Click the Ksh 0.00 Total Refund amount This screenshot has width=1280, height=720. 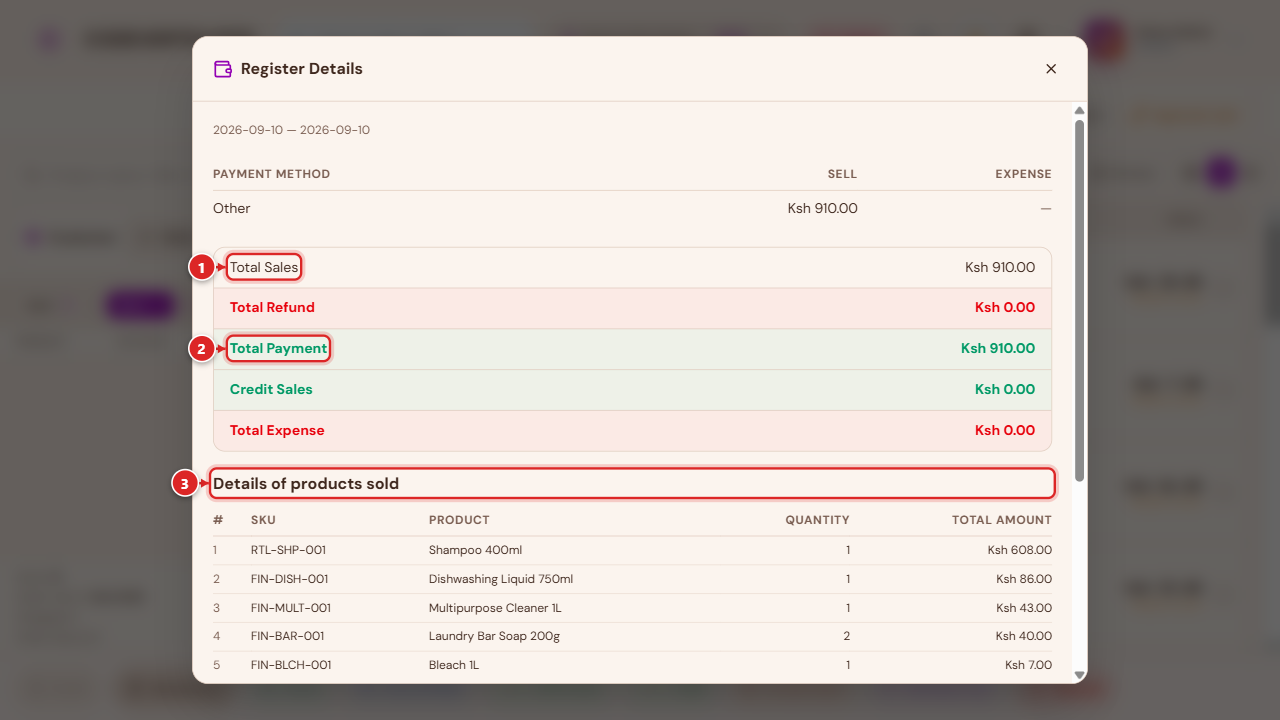pos(1005,308)
